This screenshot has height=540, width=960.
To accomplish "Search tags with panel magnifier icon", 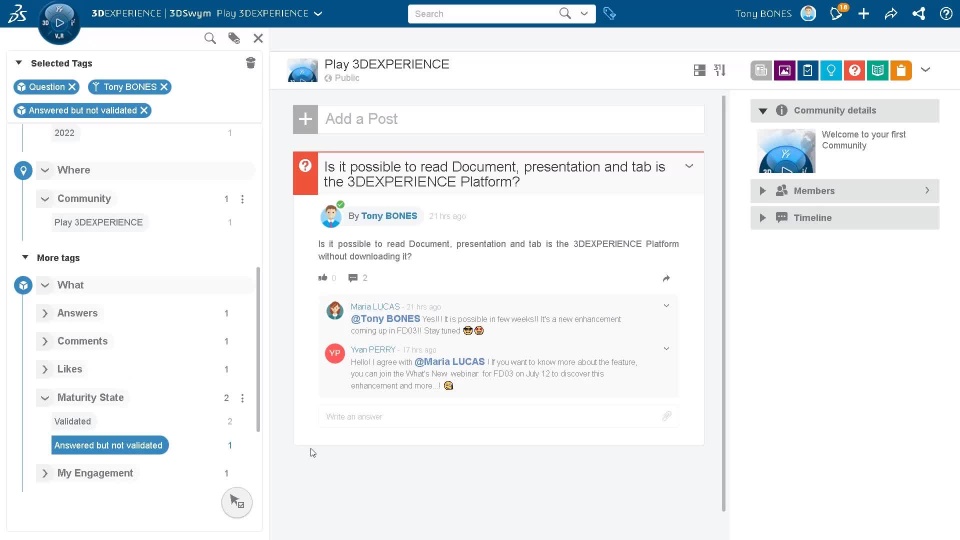I will point(210,39).
